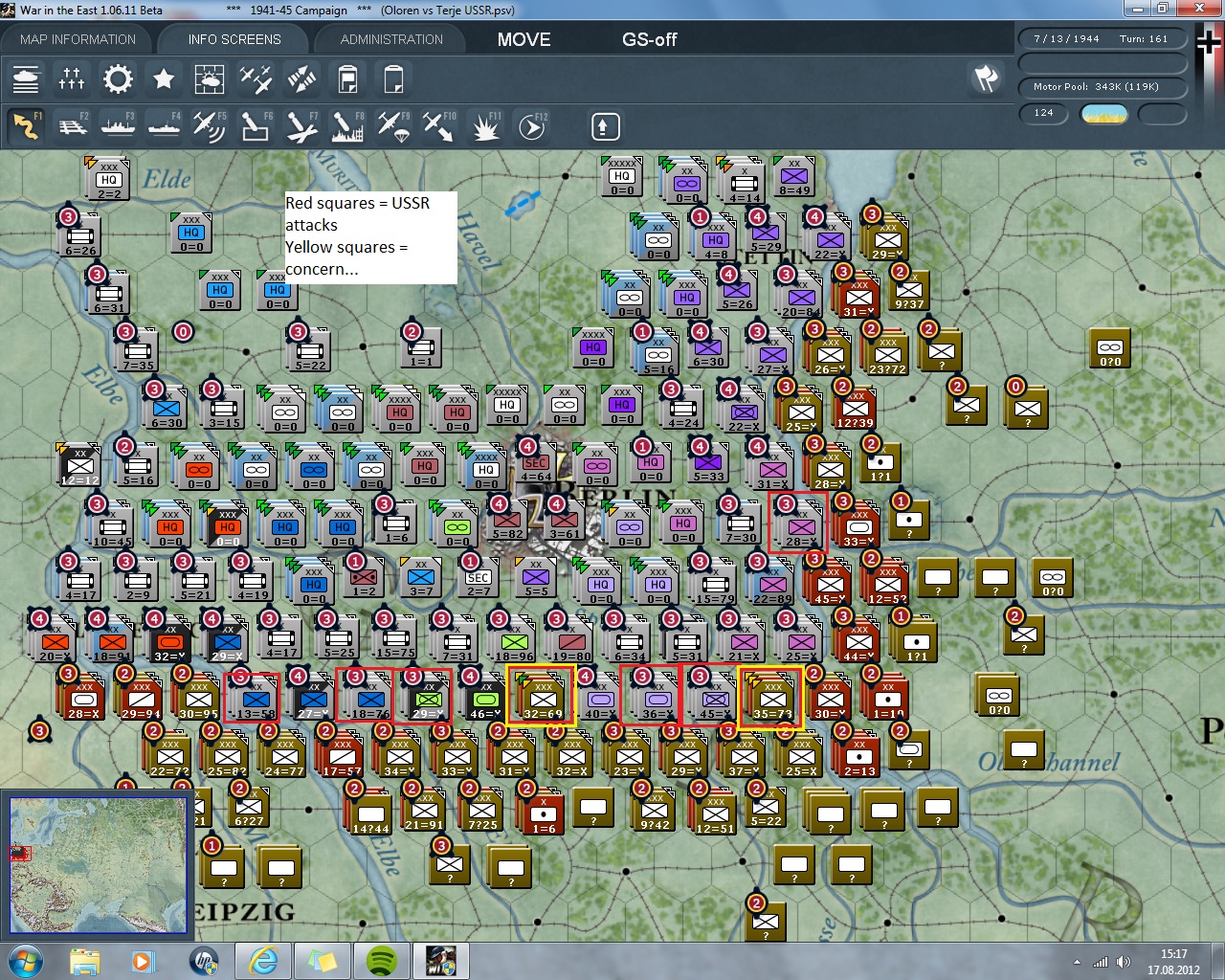The image size is (1225, 980).
Task: Click the white flags icon
Action: coord(986,79)
